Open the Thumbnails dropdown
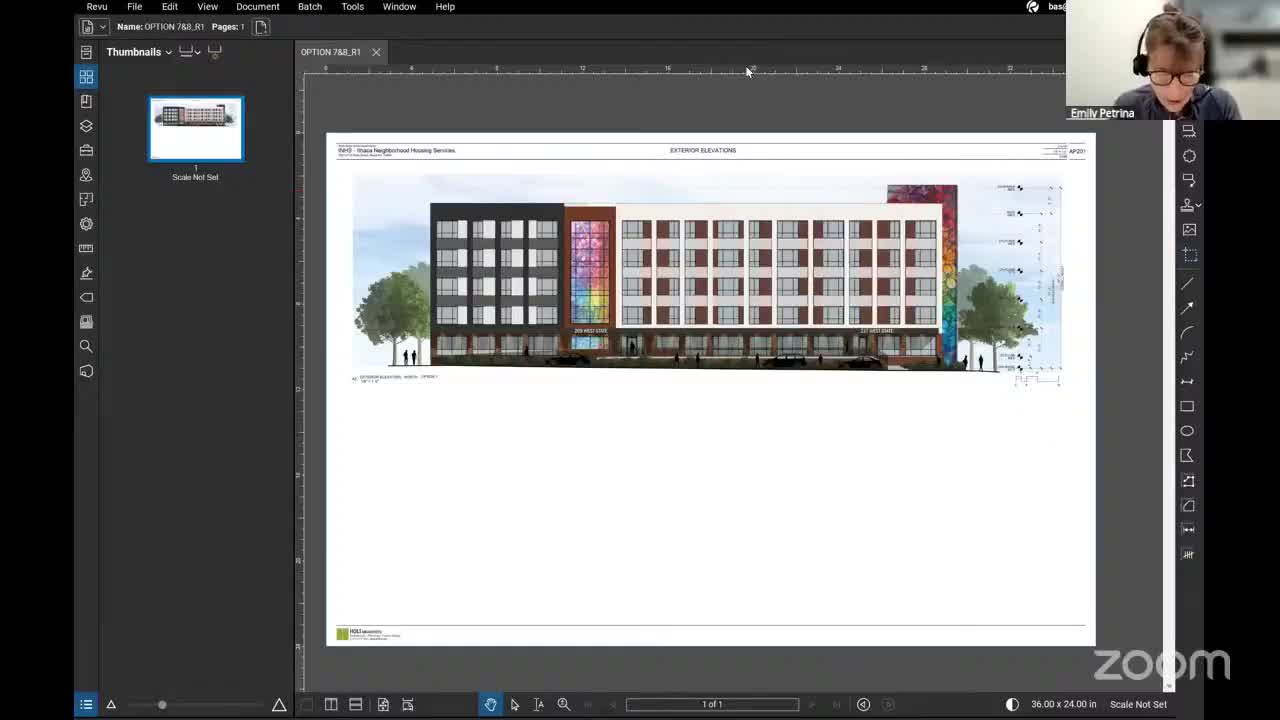 click(x=168, y=52)
